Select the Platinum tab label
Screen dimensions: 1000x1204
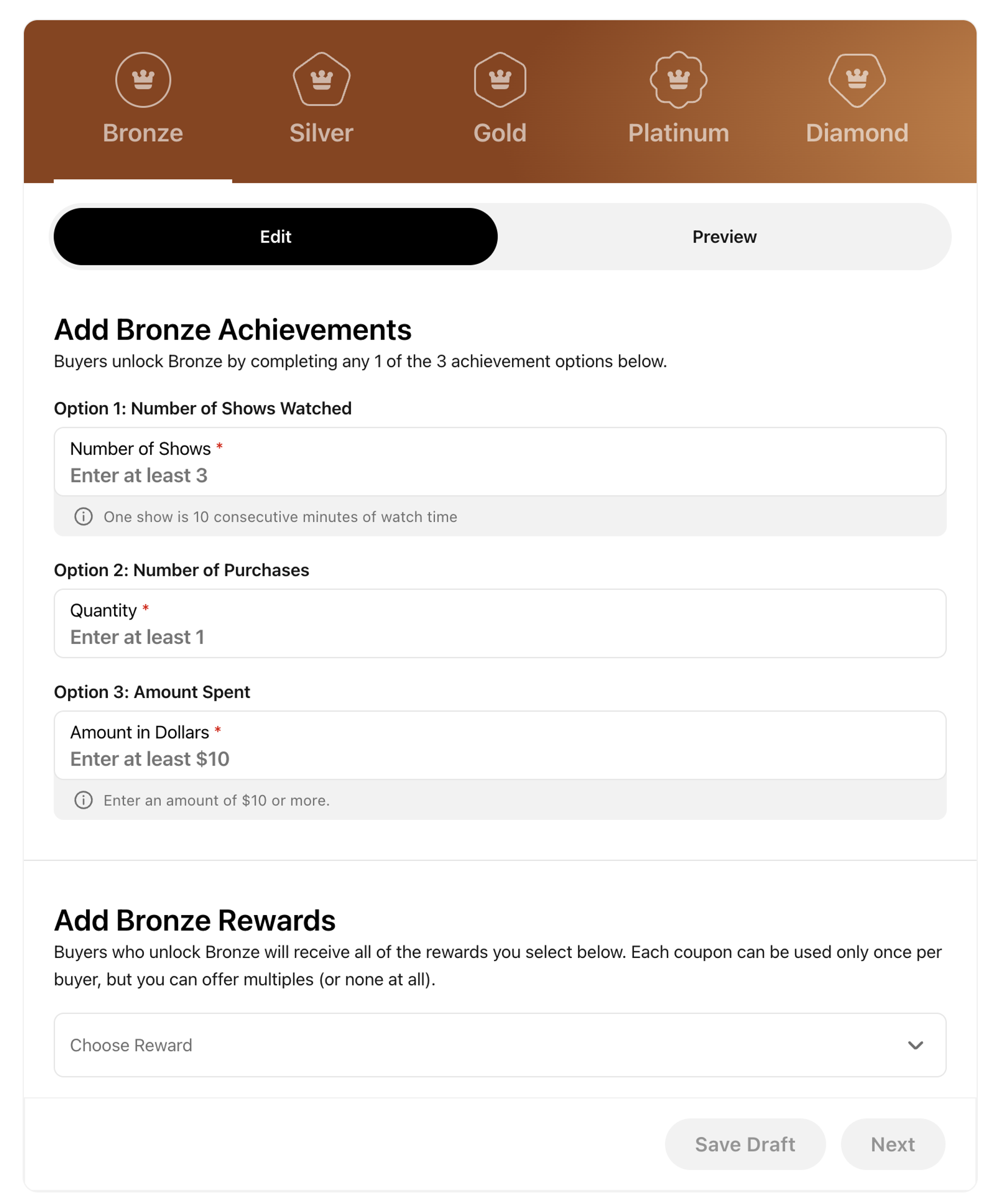tap(678, 133)
